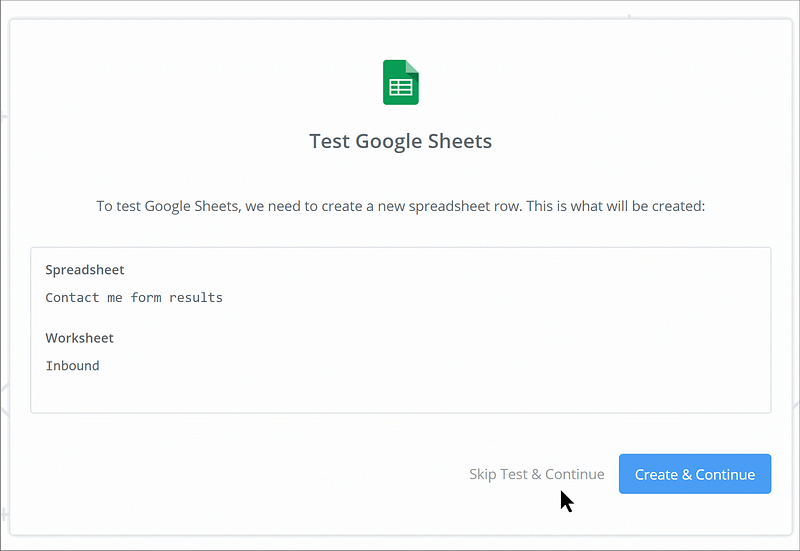
Task: Click the instruction text about creating a row
Action: pyautogui.click(x=400, y=206)
